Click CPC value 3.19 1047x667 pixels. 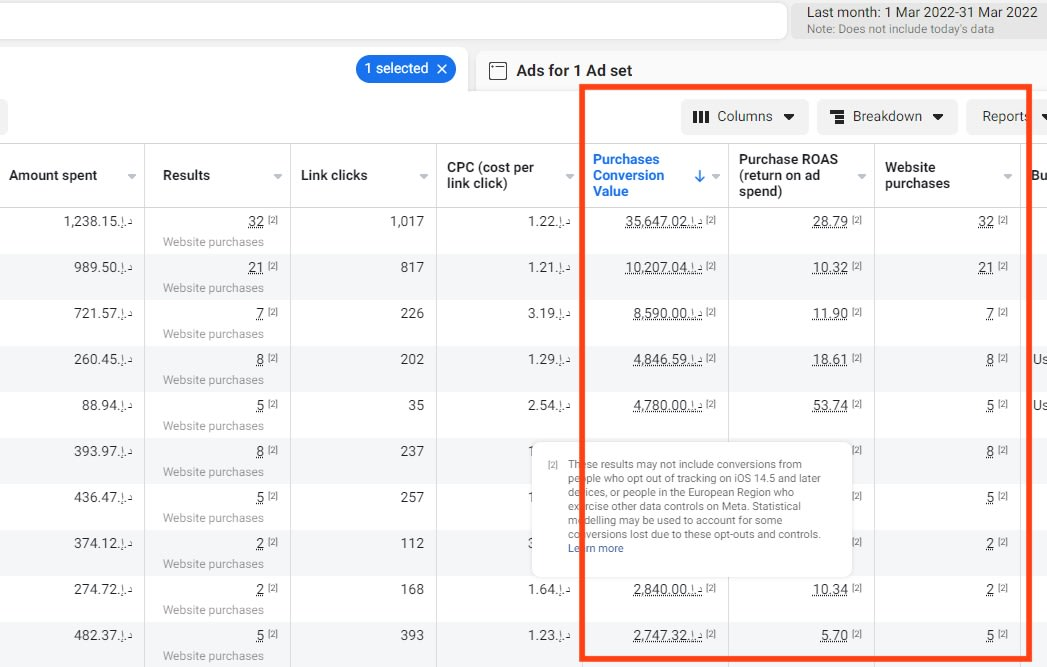coord(549,314)
